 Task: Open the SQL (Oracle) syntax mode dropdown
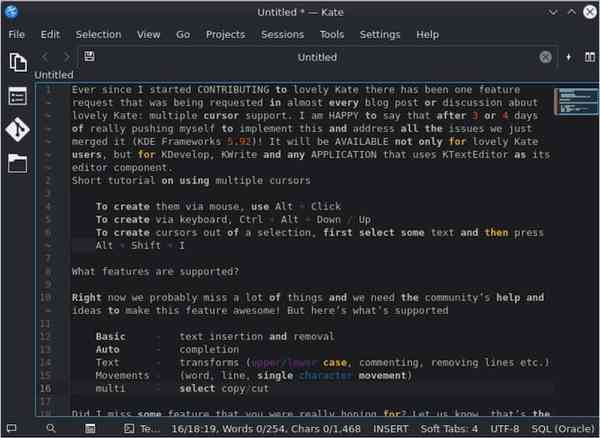(x=564, y=429)
